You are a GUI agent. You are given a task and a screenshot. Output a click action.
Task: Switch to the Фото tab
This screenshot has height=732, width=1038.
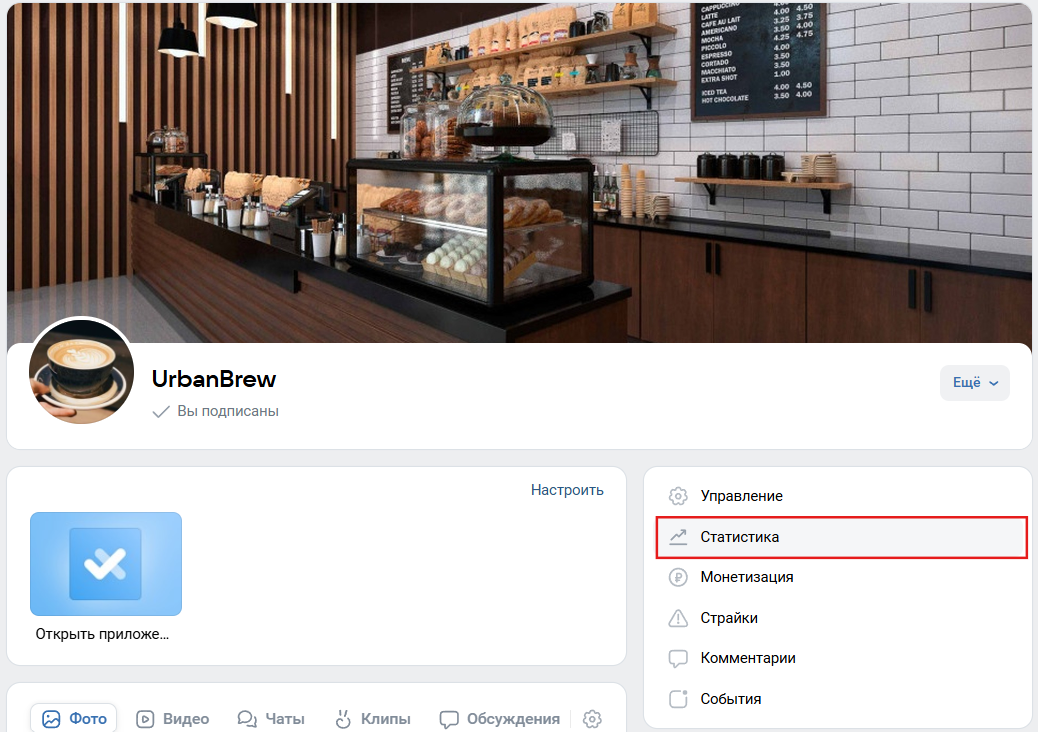(73, 719)
